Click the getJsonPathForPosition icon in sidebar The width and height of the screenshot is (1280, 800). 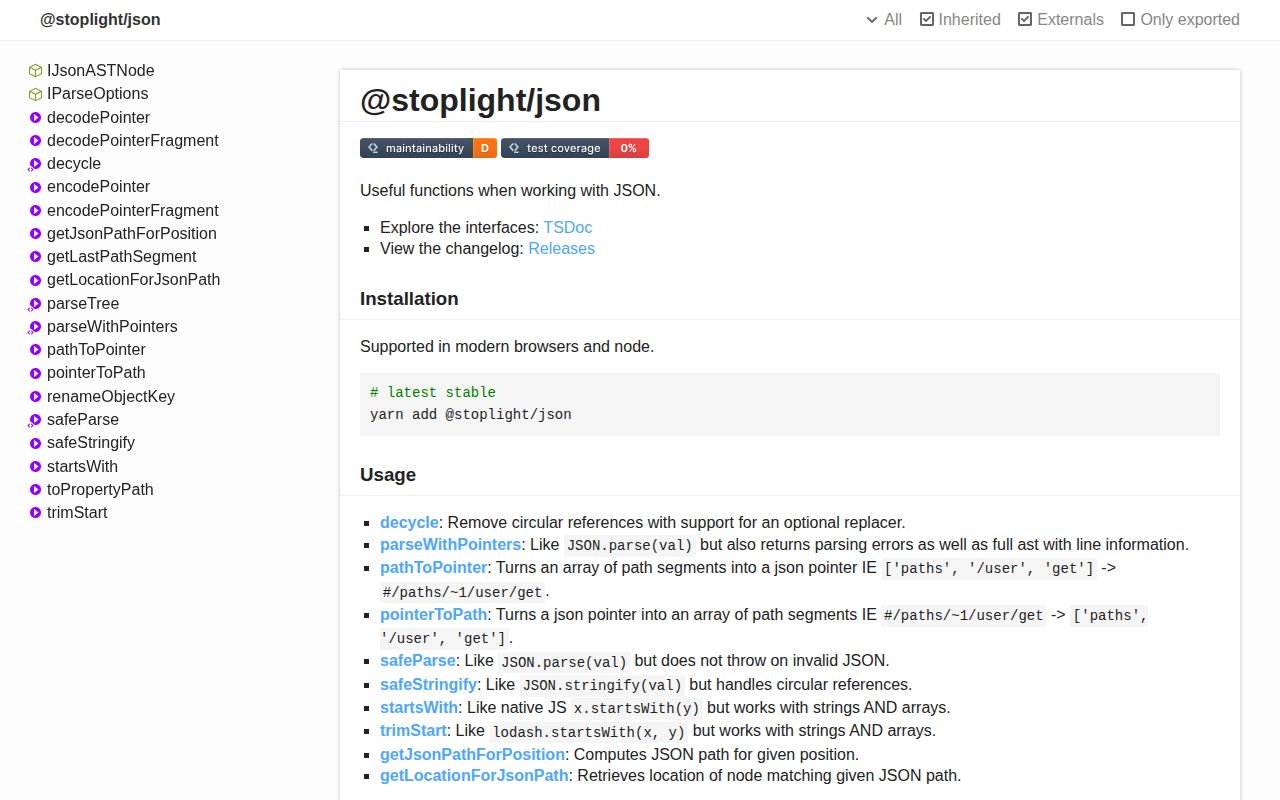point(35,234)
